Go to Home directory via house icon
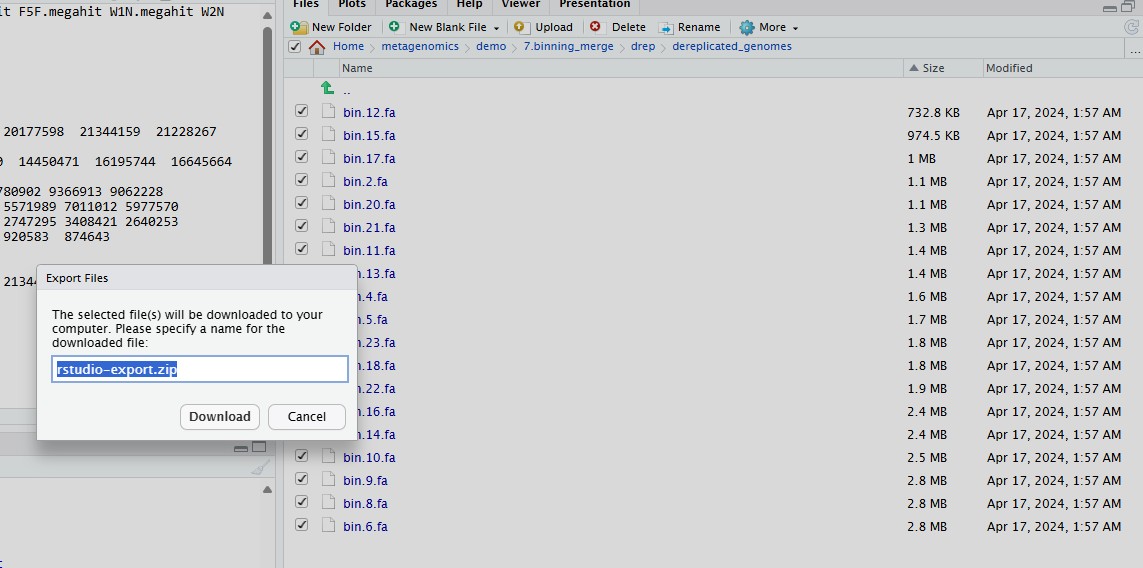The height and width of the screenshot is (568, 1143). tap(317, 47)
